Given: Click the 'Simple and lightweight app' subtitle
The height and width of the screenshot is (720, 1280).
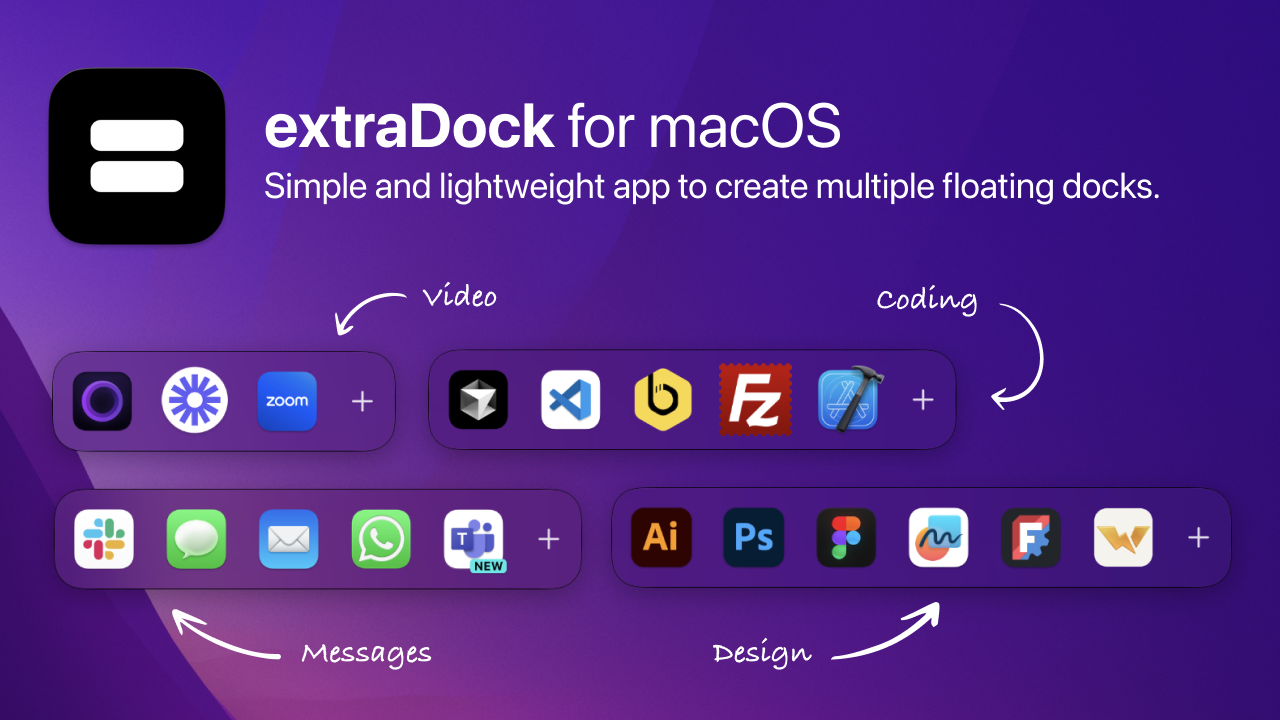Looking at the screenshot, I should (x=712, y=187).
